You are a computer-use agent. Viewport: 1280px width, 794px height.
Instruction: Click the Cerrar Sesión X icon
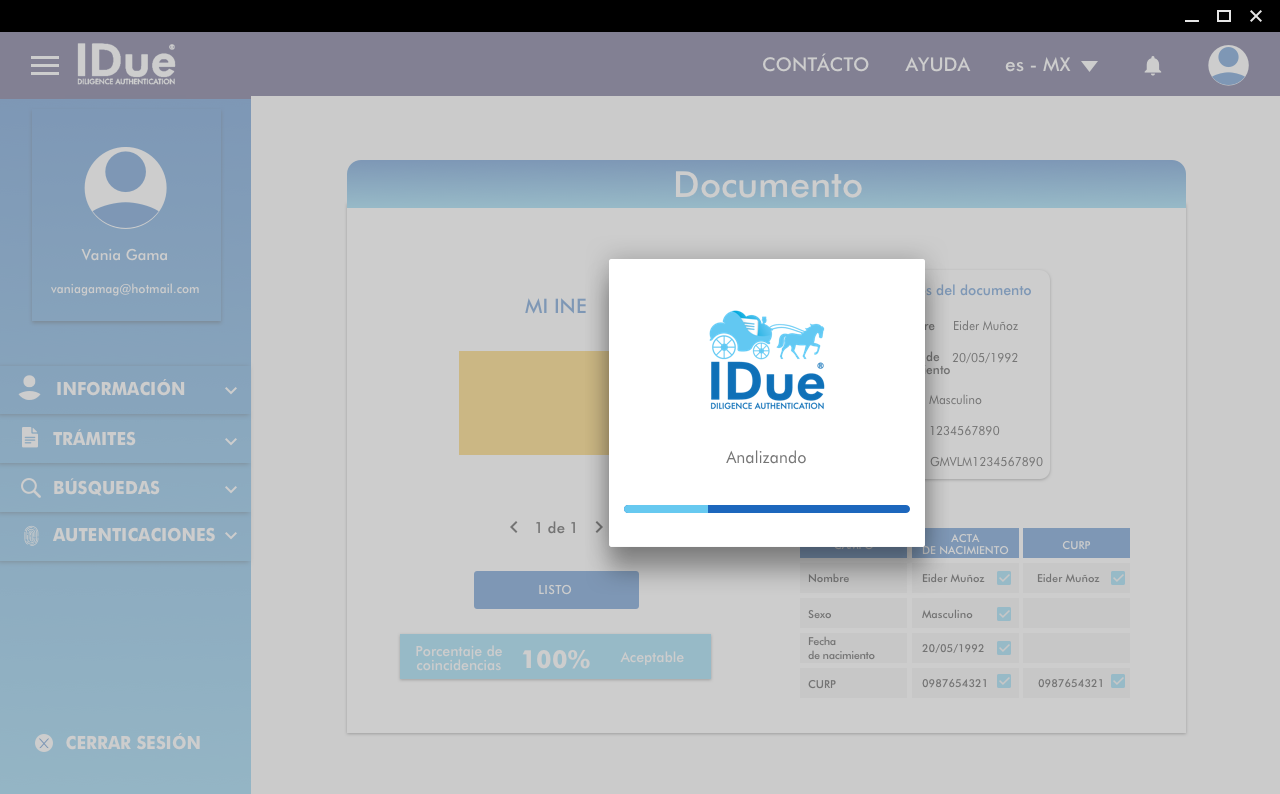[44, 743]
